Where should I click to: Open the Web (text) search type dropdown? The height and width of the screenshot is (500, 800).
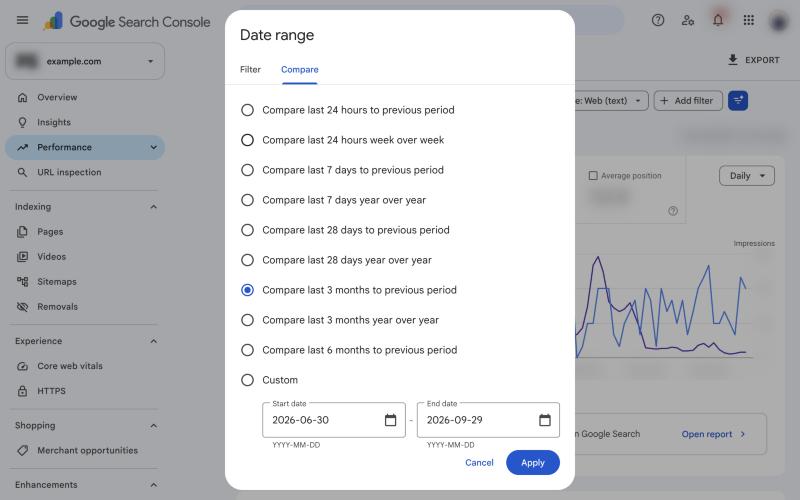tap(611, 101)
